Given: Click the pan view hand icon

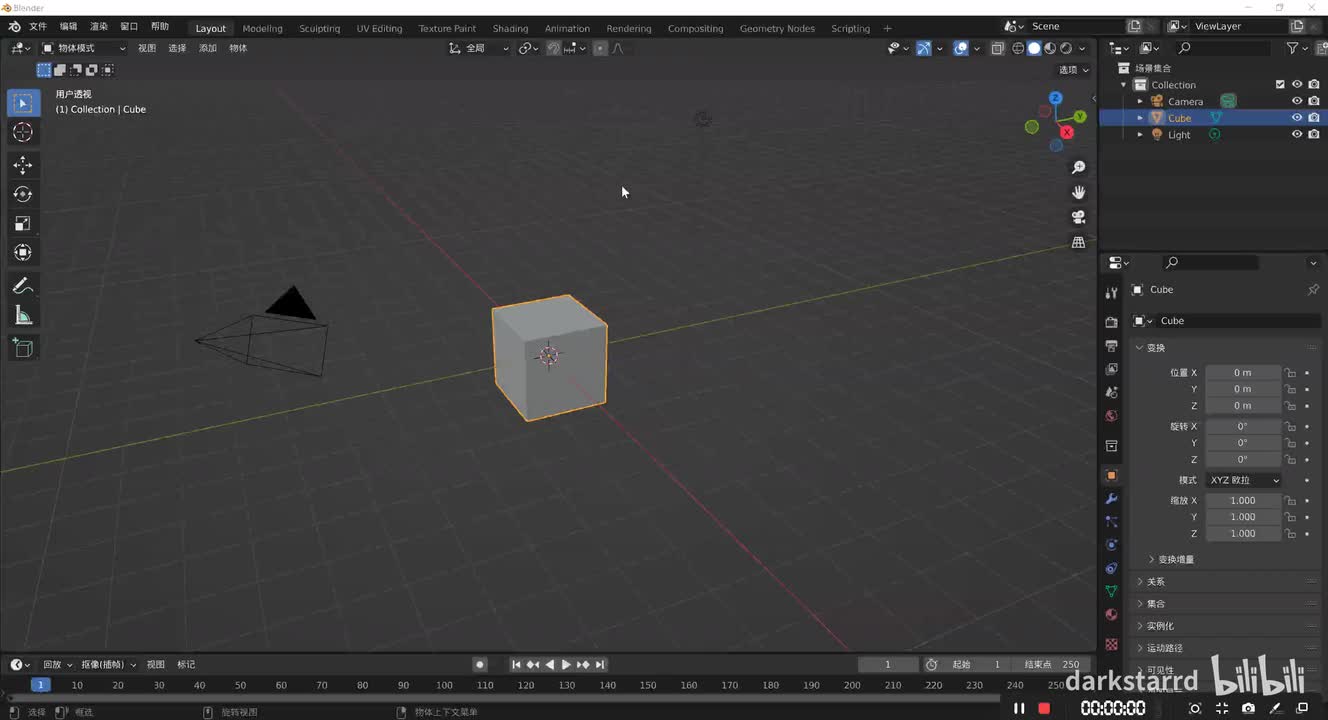Looking at the screenshot, I should [x=1078, y=192].
